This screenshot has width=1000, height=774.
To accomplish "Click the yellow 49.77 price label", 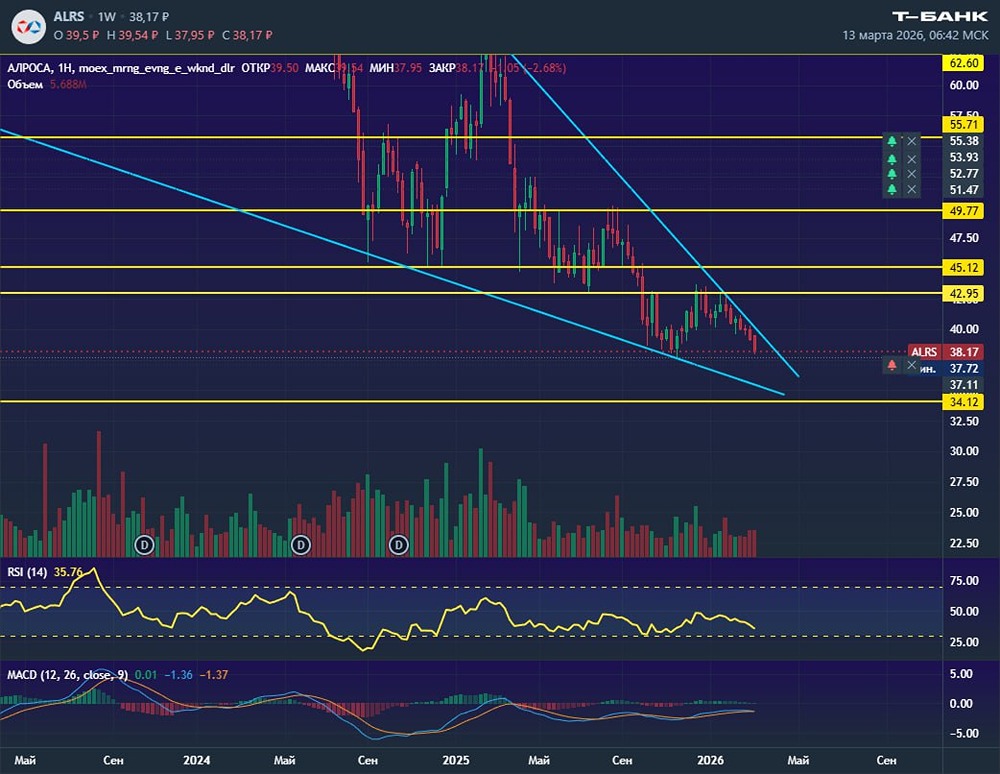I will point(964,210).
